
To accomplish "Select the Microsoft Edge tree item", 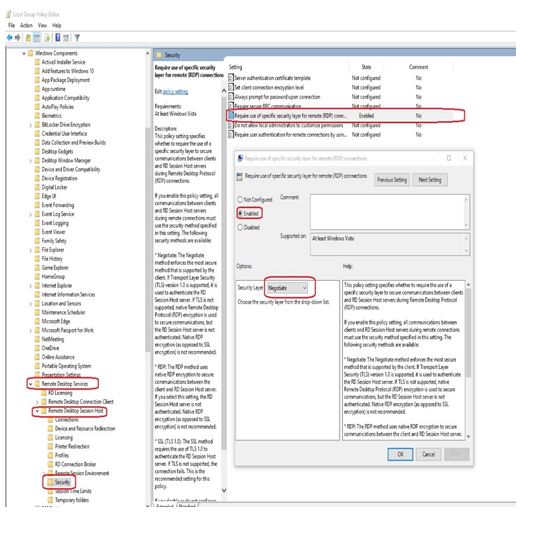I will click(56, 321).
